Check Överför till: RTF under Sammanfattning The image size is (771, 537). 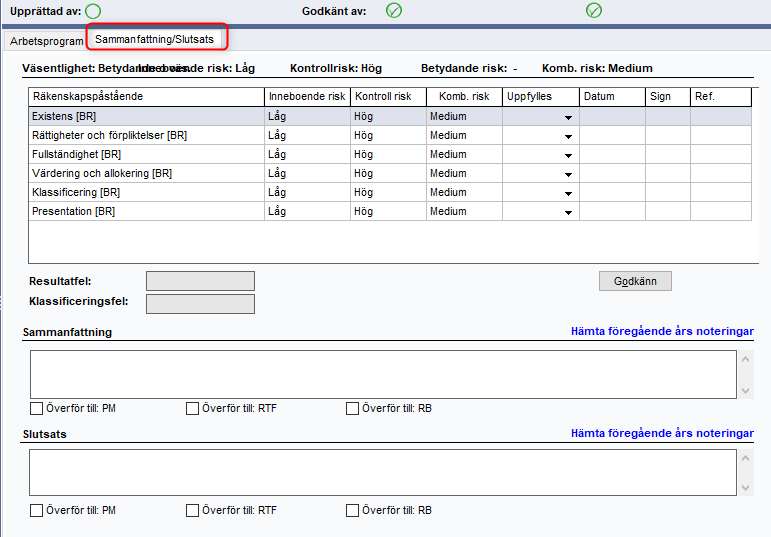point(192,409)
